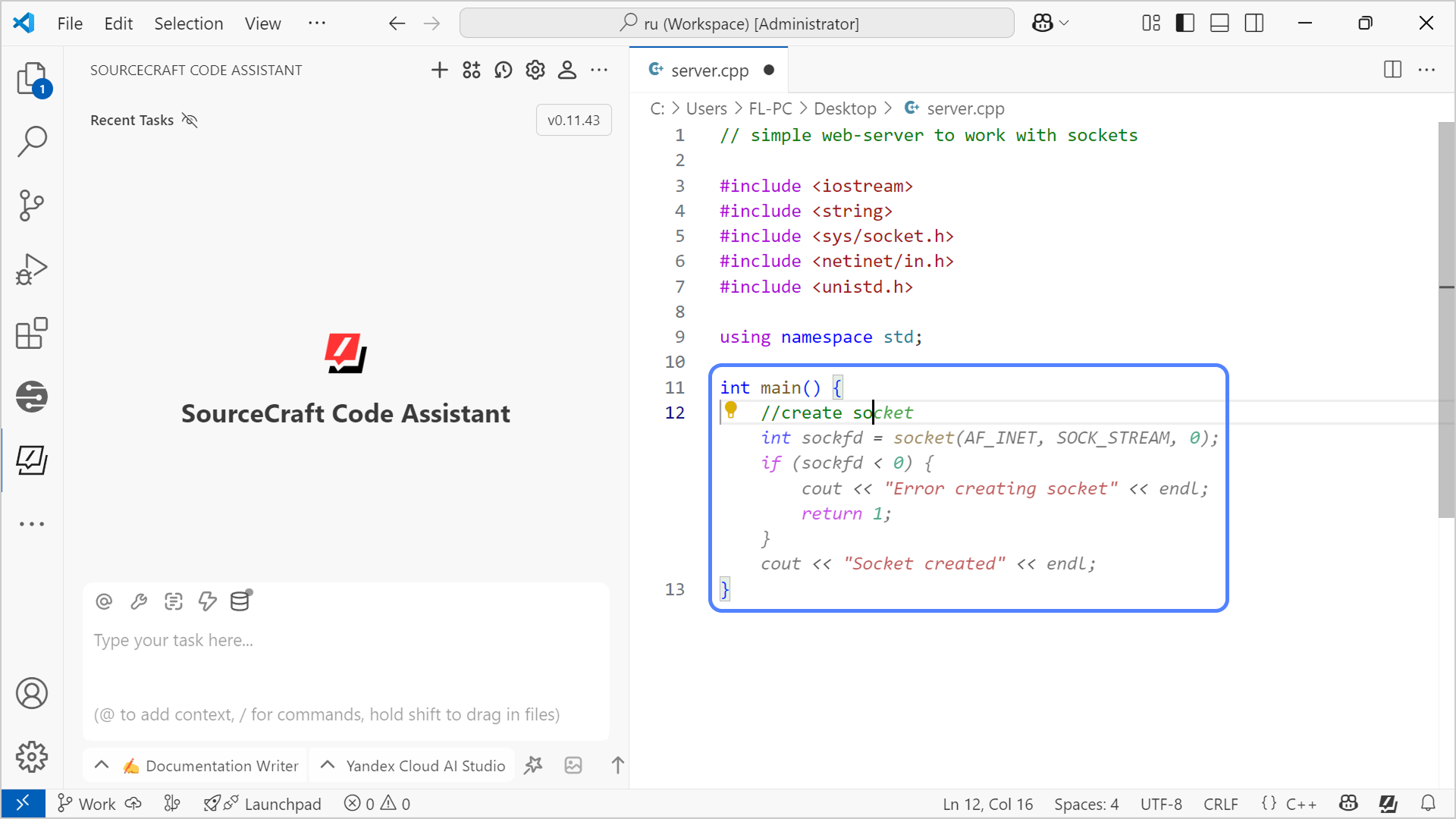The width and height of the screenshot is (1456, 819).
Task: Collapse the Documentation Writer agent chevron
Action: 102,765
